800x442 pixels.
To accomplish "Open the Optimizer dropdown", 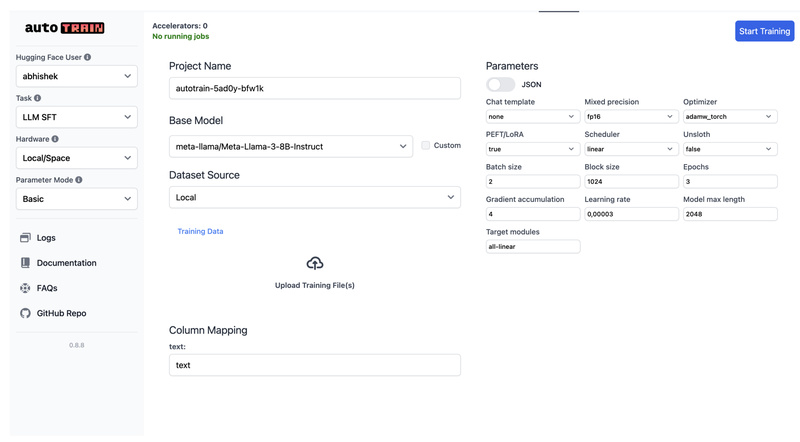I will coord(729,117).
